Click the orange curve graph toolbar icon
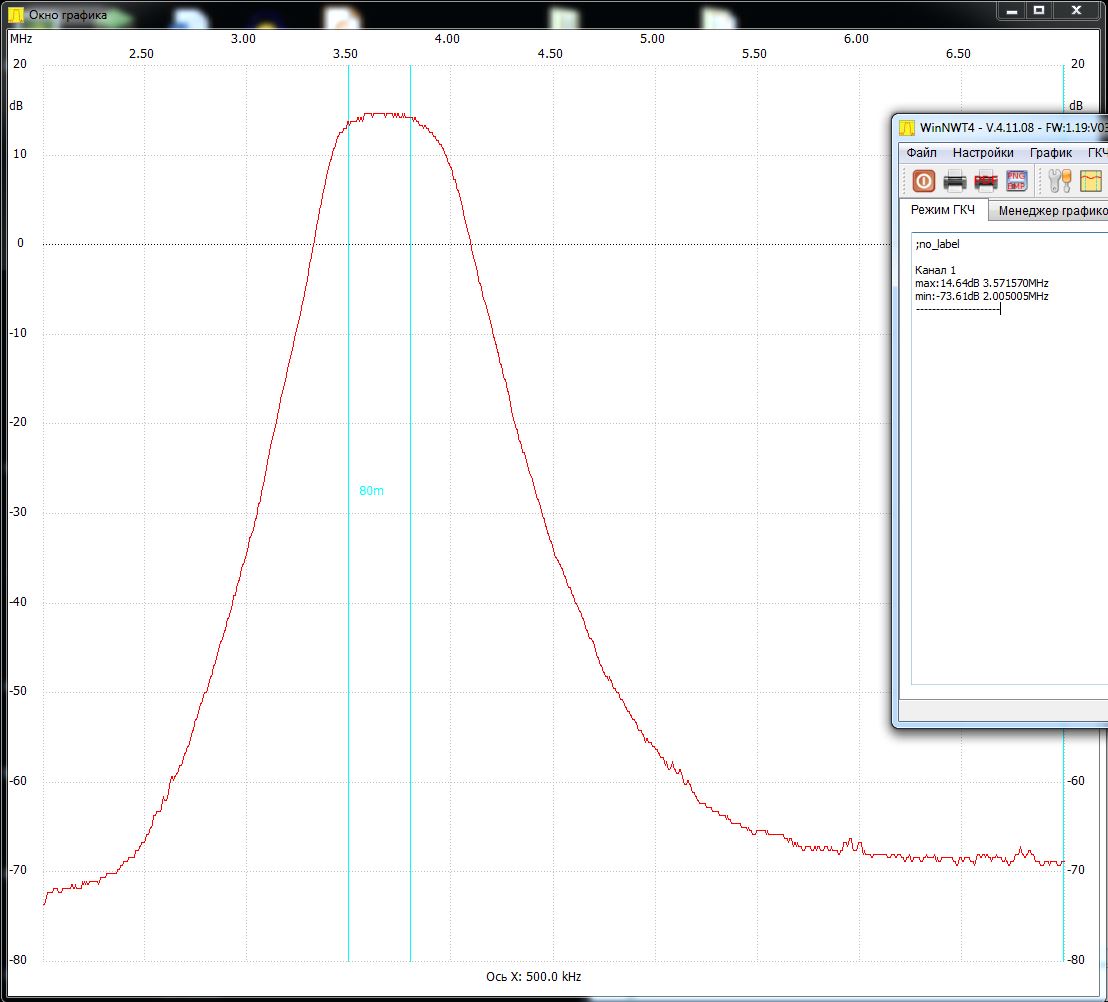1108x1002 pixels. [x=1091, y=181]
